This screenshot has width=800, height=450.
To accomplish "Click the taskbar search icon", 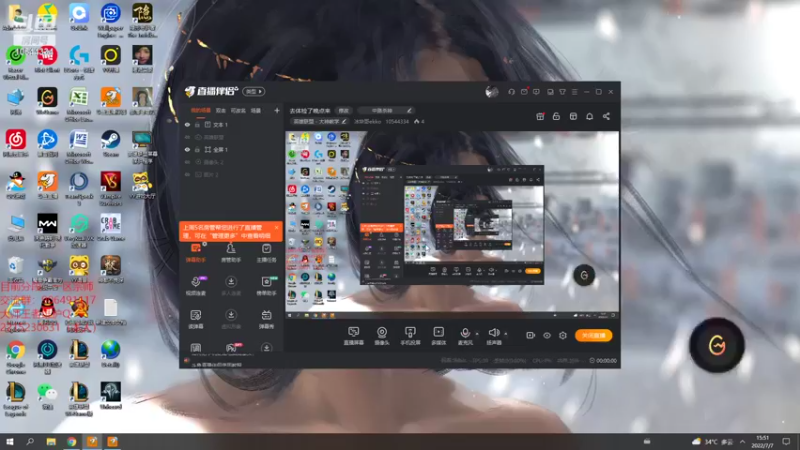I will coord(30,441).
